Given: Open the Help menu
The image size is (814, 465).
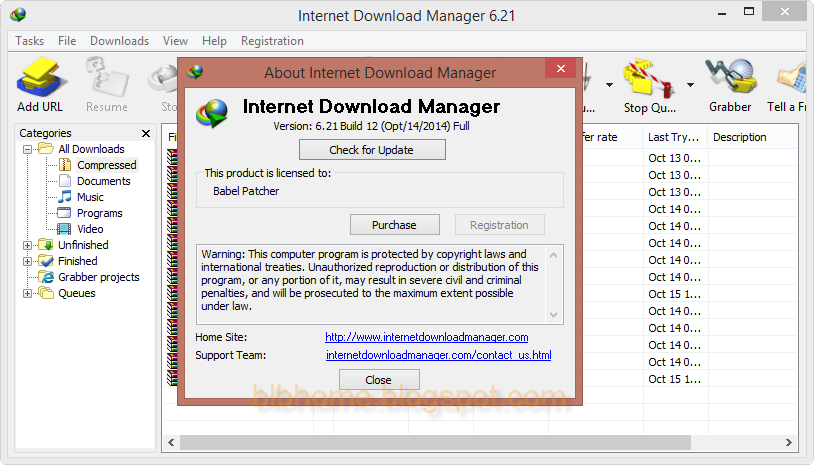Looking at the screenshot, I should 214,40.
